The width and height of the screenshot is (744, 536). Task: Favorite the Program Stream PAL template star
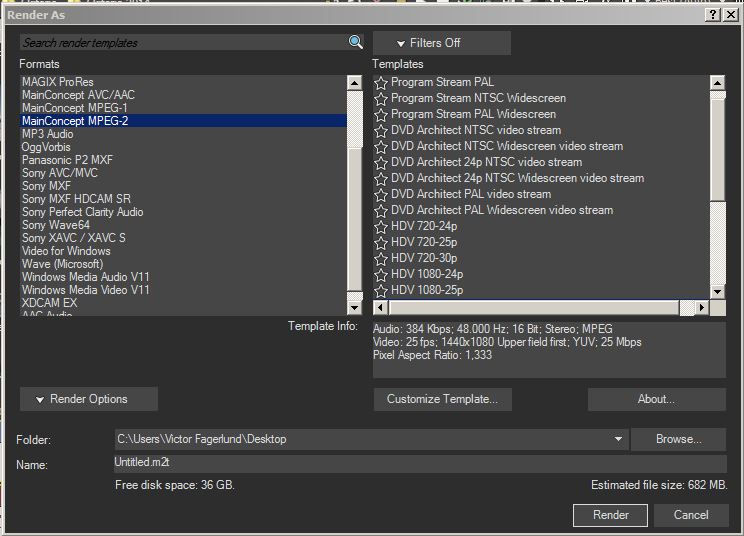coord(381,83)
